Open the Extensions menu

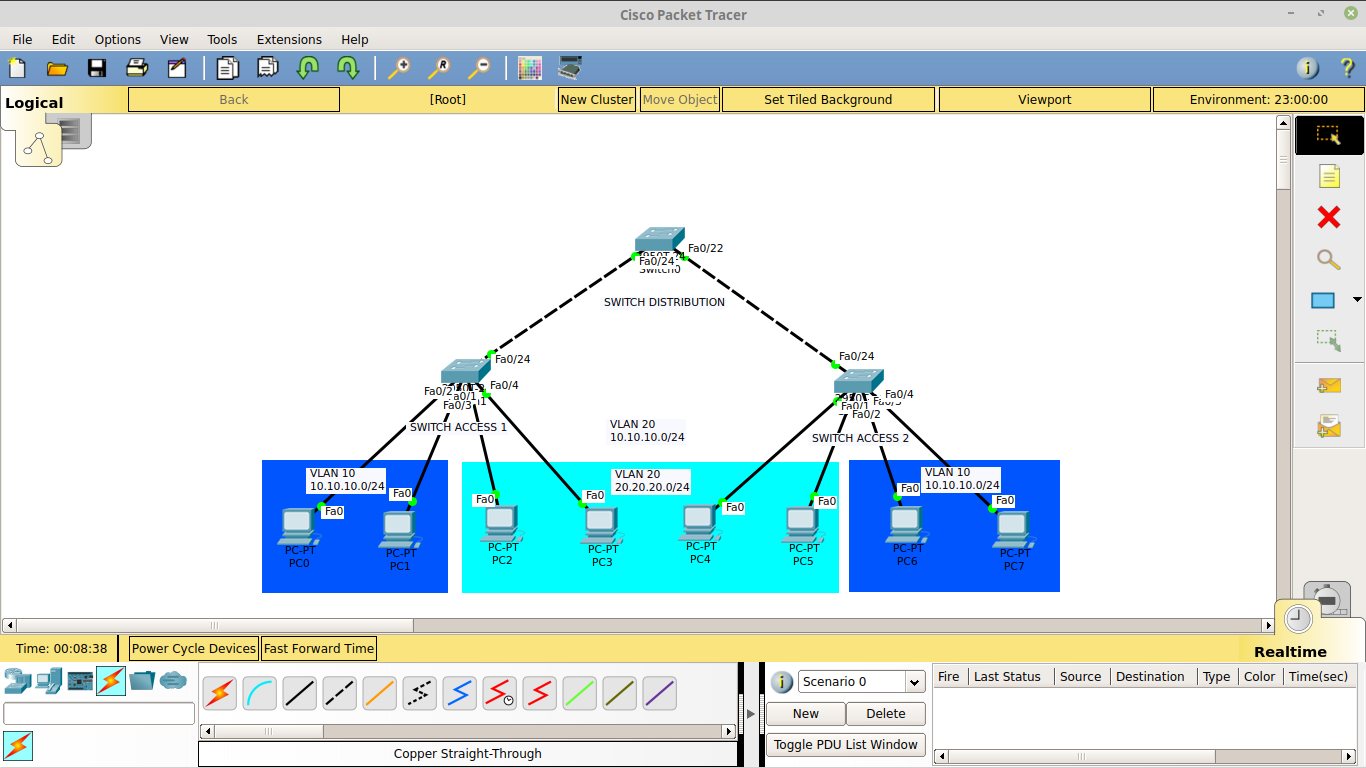click(289, 39)
